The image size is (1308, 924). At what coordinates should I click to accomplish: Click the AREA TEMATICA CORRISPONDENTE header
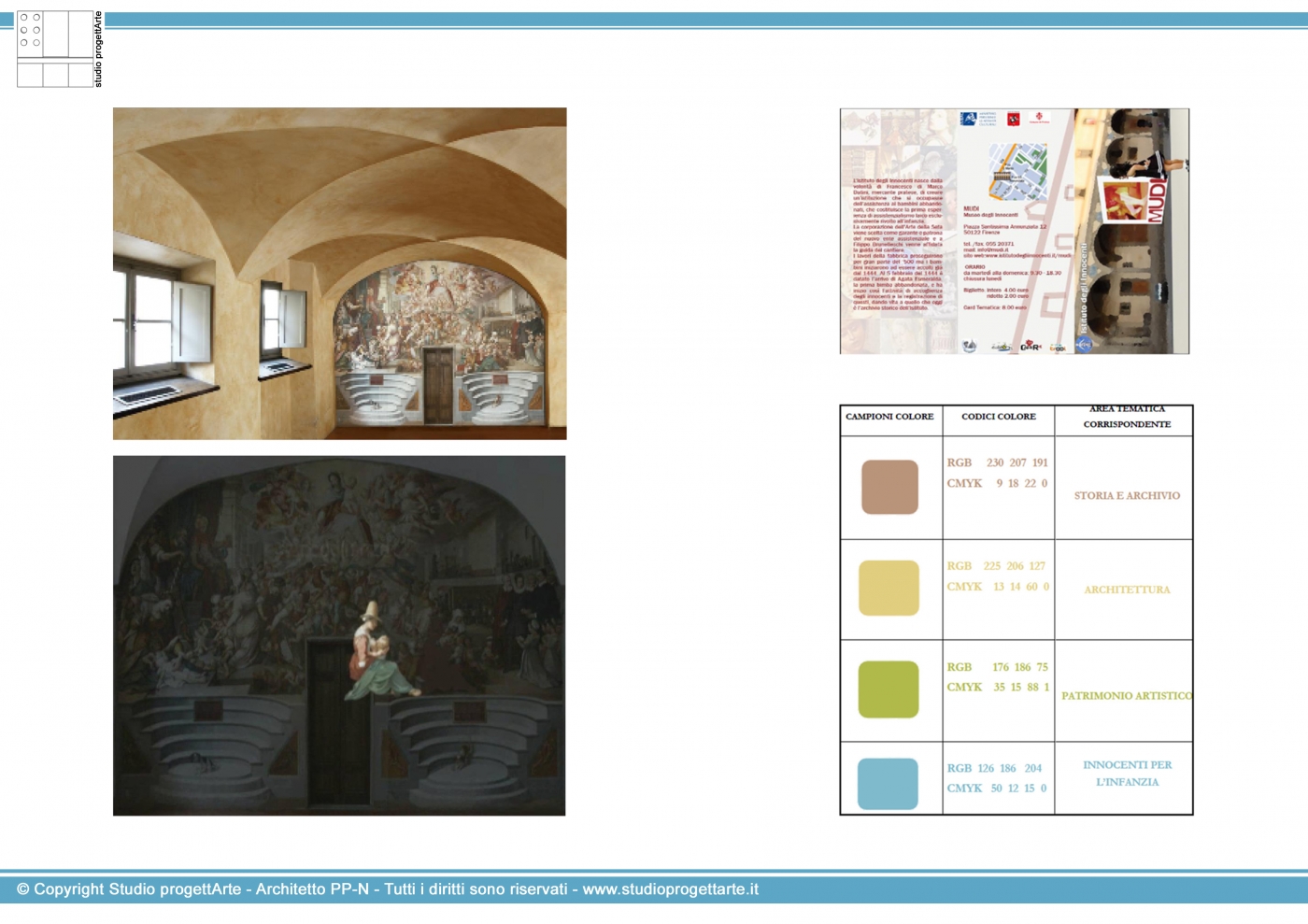pos(1127,417)
